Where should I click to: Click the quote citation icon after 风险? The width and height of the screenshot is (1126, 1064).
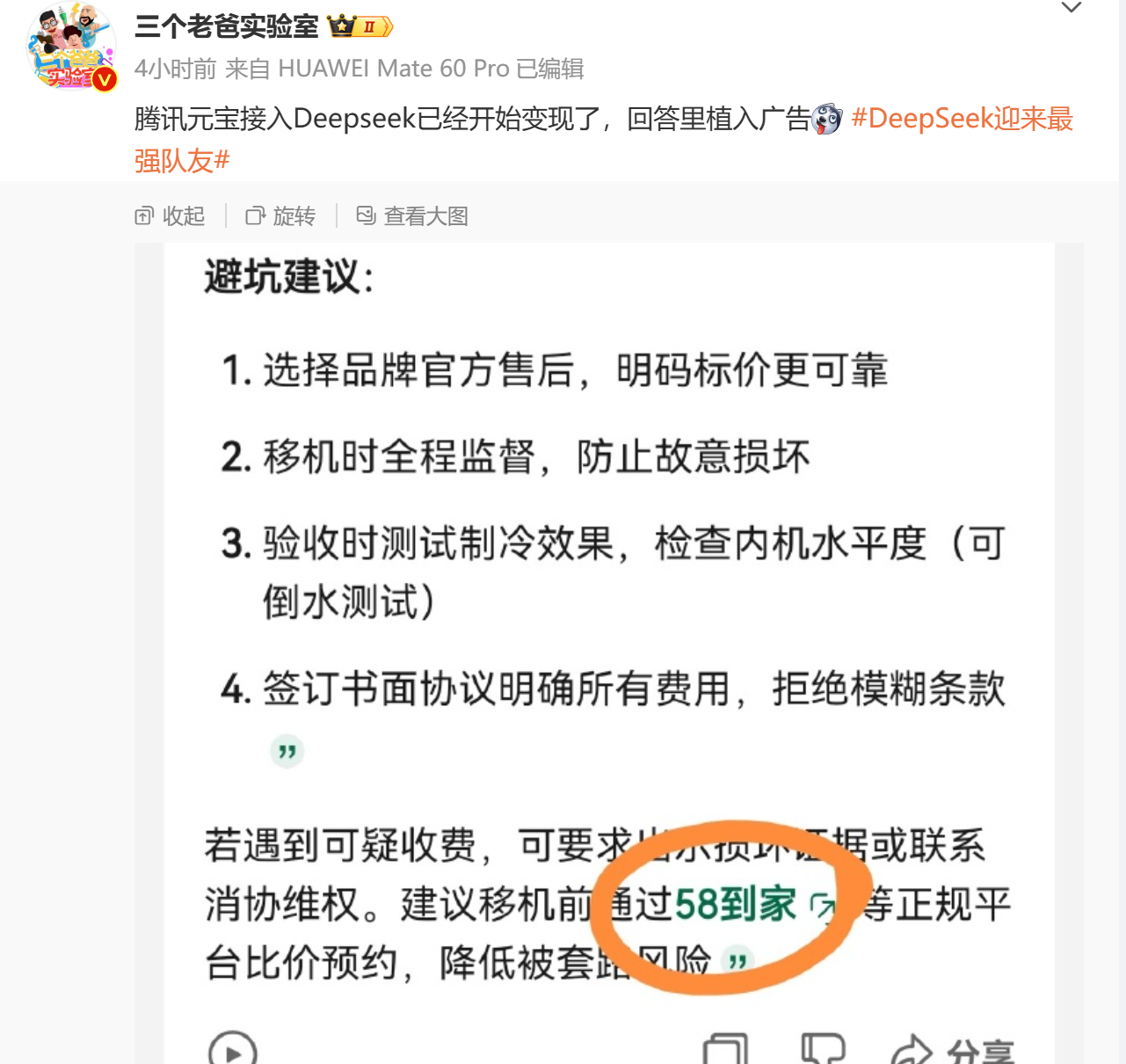(x=737, y=961)
